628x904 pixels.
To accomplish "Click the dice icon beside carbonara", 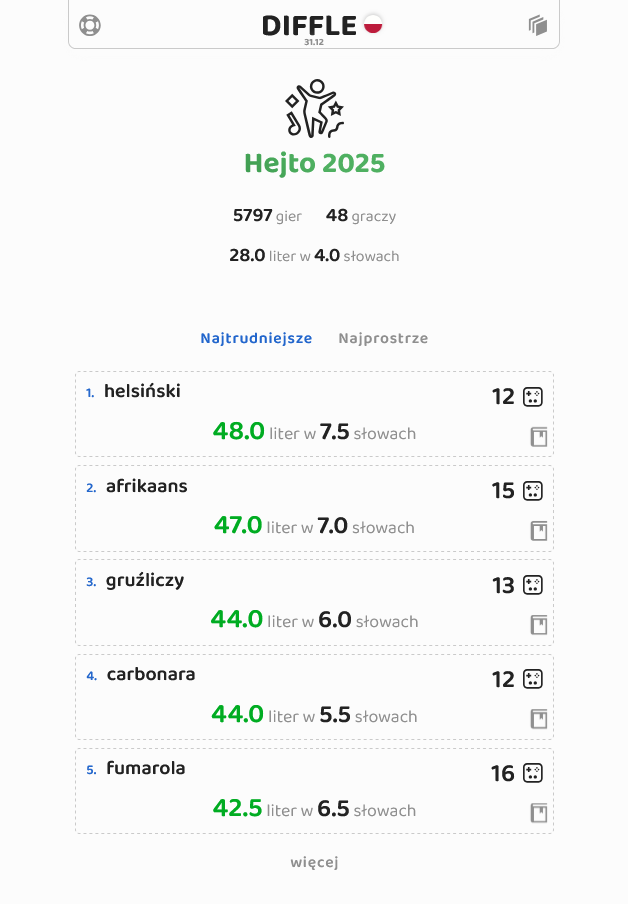I will coord(533,680).
